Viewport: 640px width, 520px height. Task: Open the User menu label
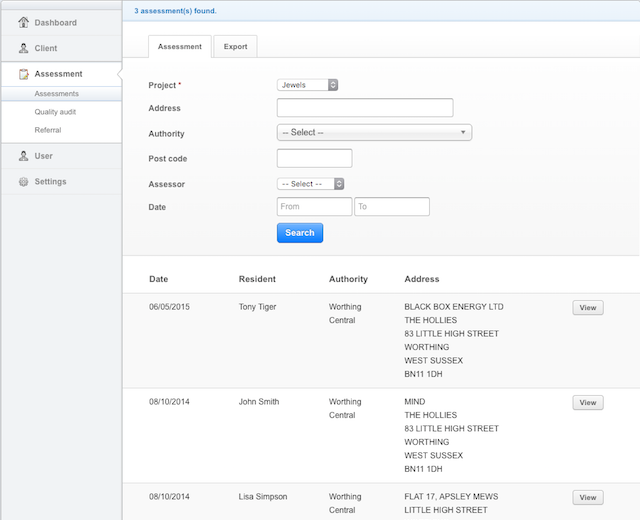pos(43,156)
